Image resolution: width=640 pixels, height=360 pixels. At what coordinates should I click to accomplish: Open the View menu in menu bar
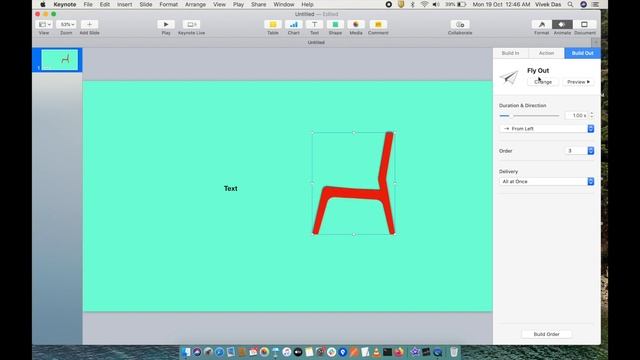click(219, 4)
